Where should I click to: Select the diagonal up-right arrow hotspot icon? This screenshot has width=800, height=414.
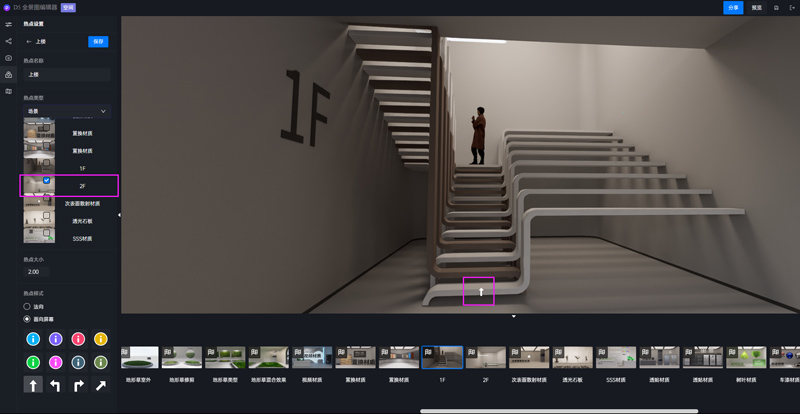pos(100,384)
